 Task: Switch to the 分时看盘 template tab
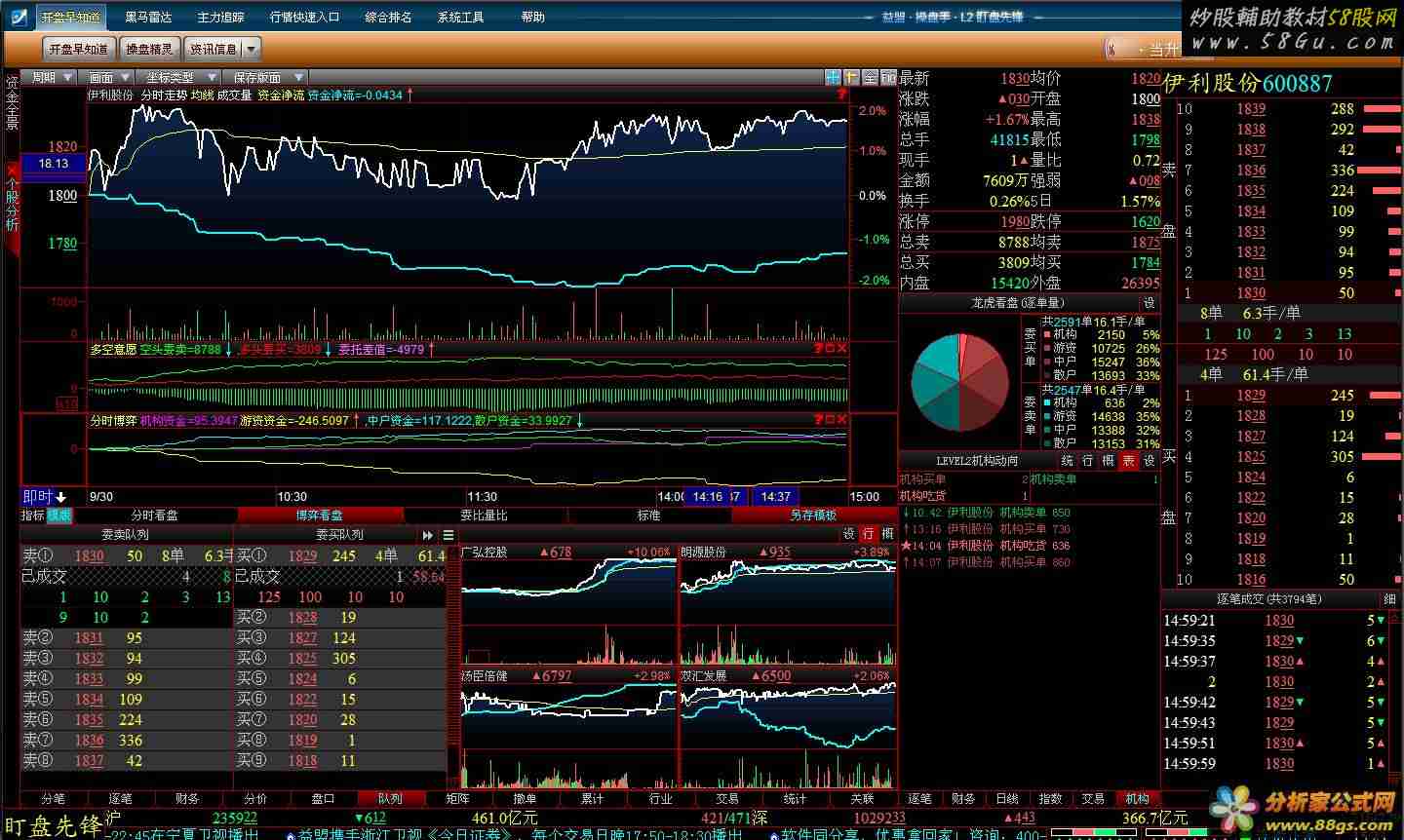point(155,515)
